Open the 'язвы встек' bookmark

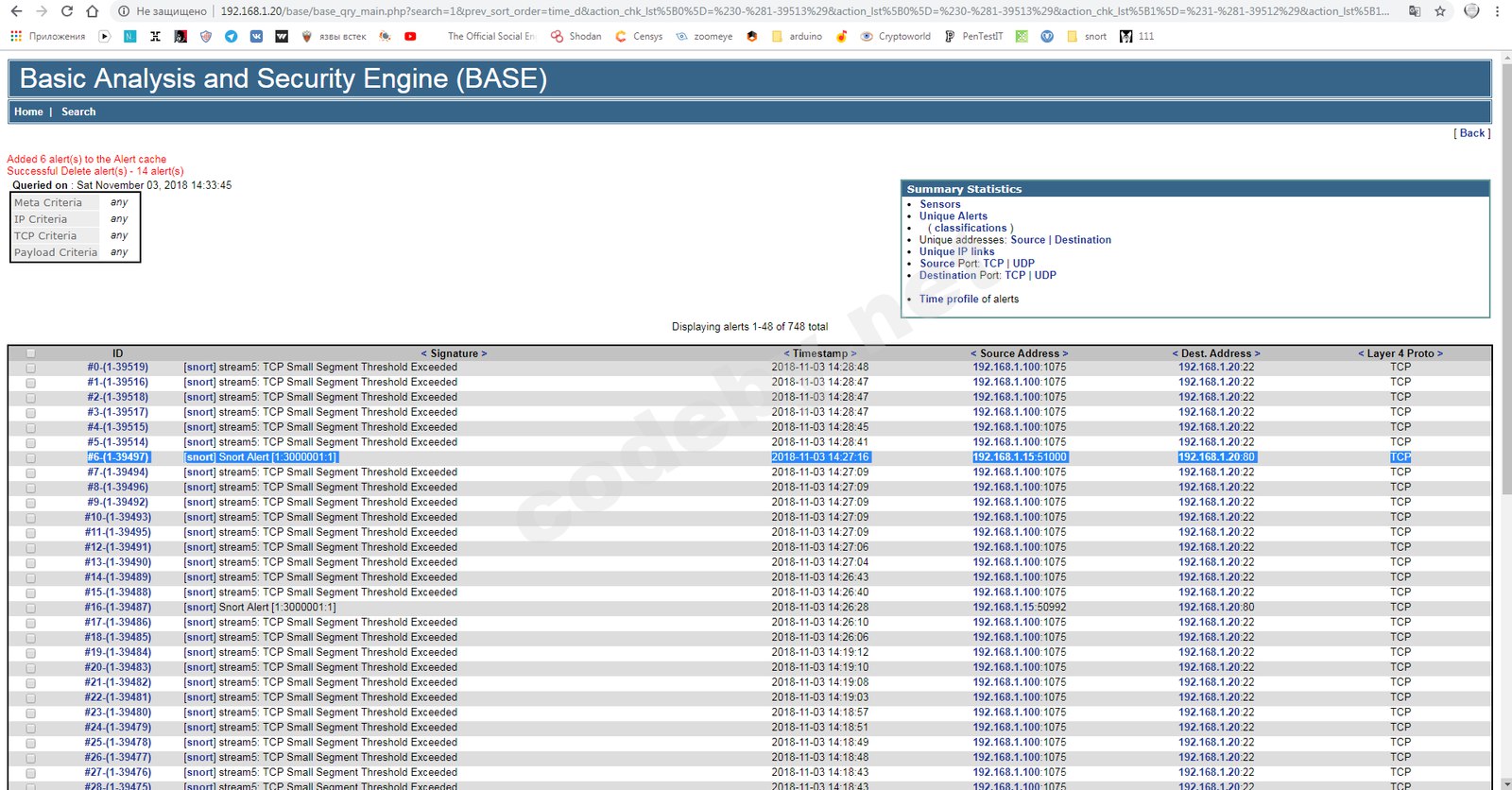(334, 36)
